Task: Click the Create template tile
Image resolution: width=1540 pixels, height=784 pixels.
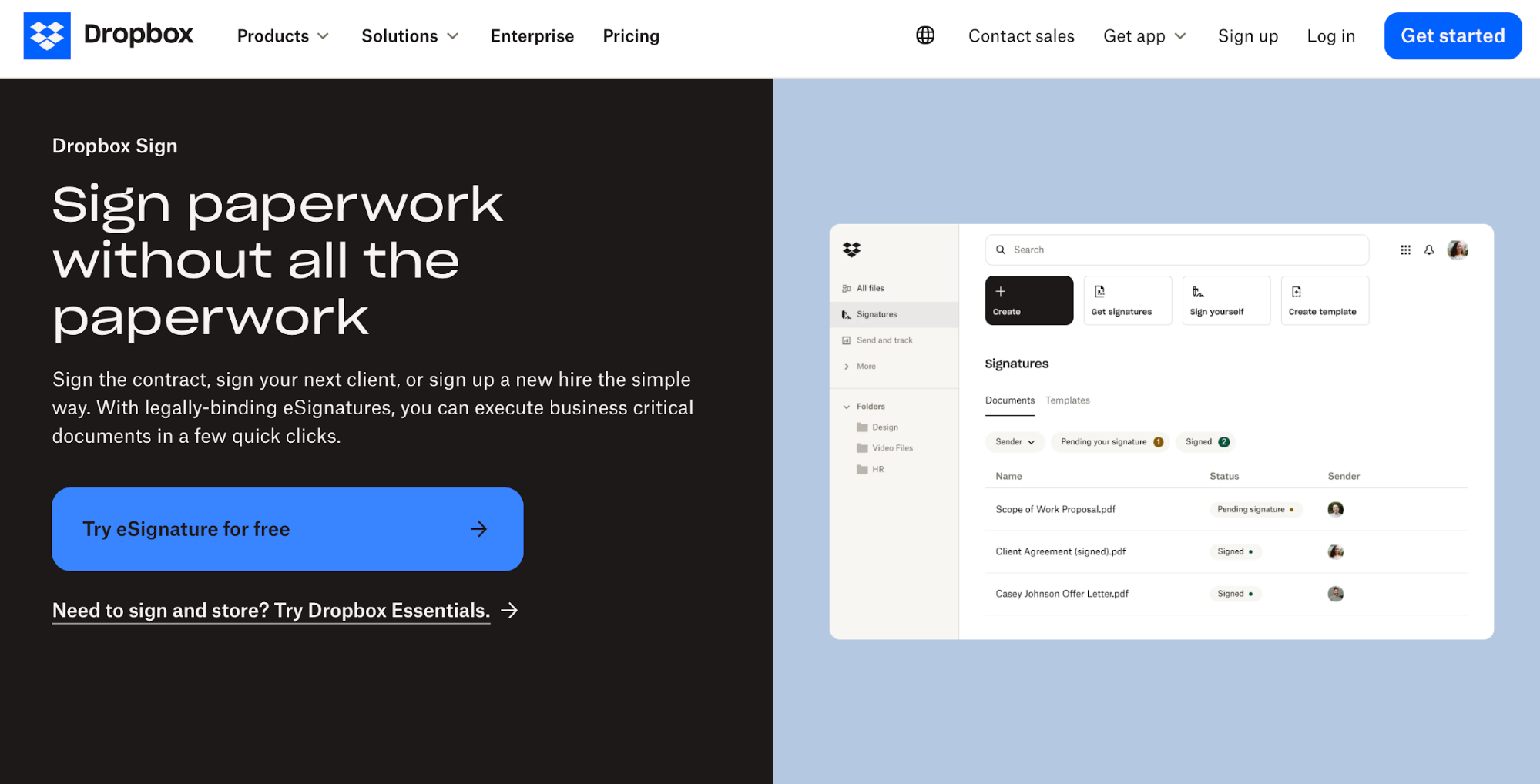Action: click(x=1325, y=300)
